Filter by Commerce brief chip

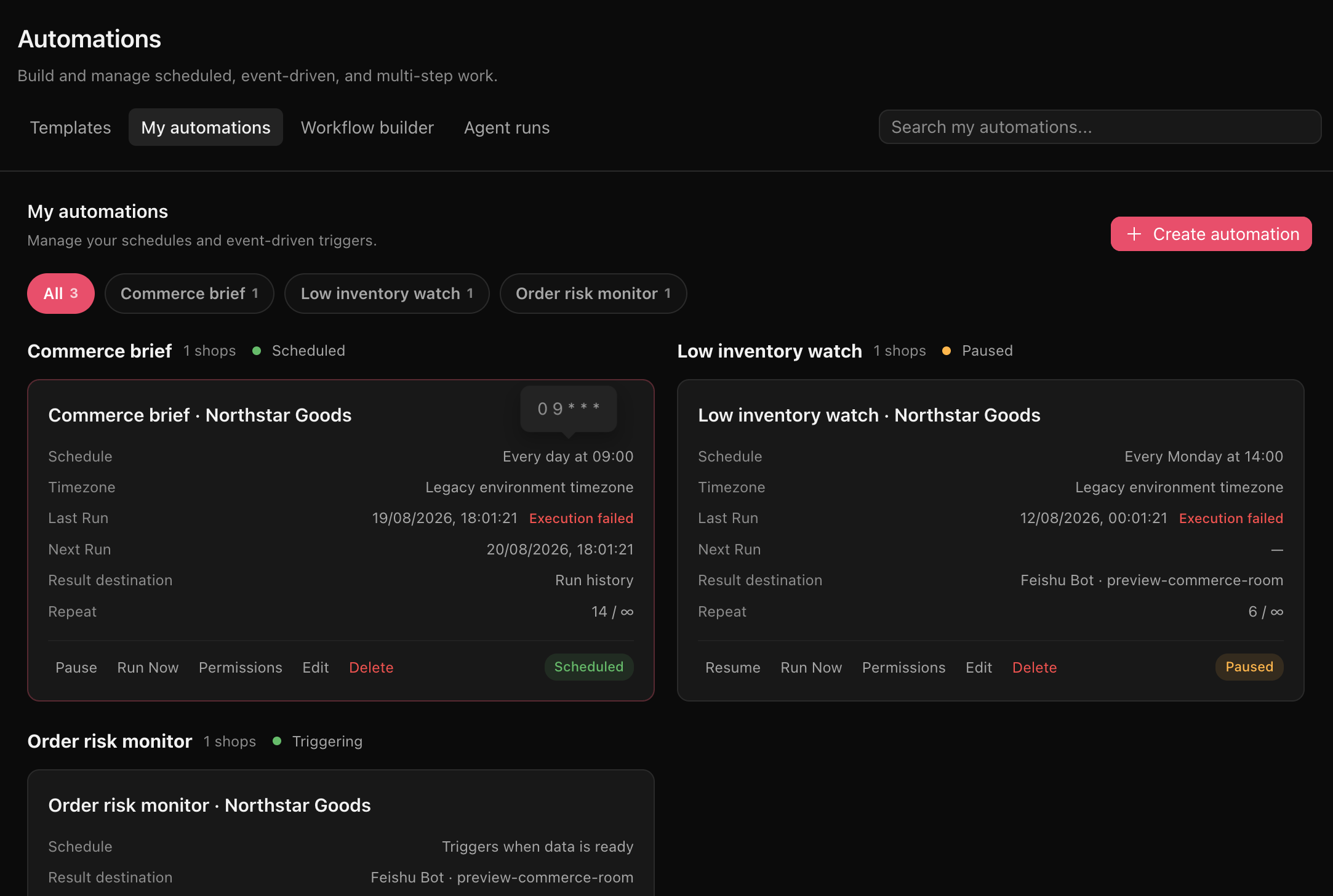click(x=190, y=294)
